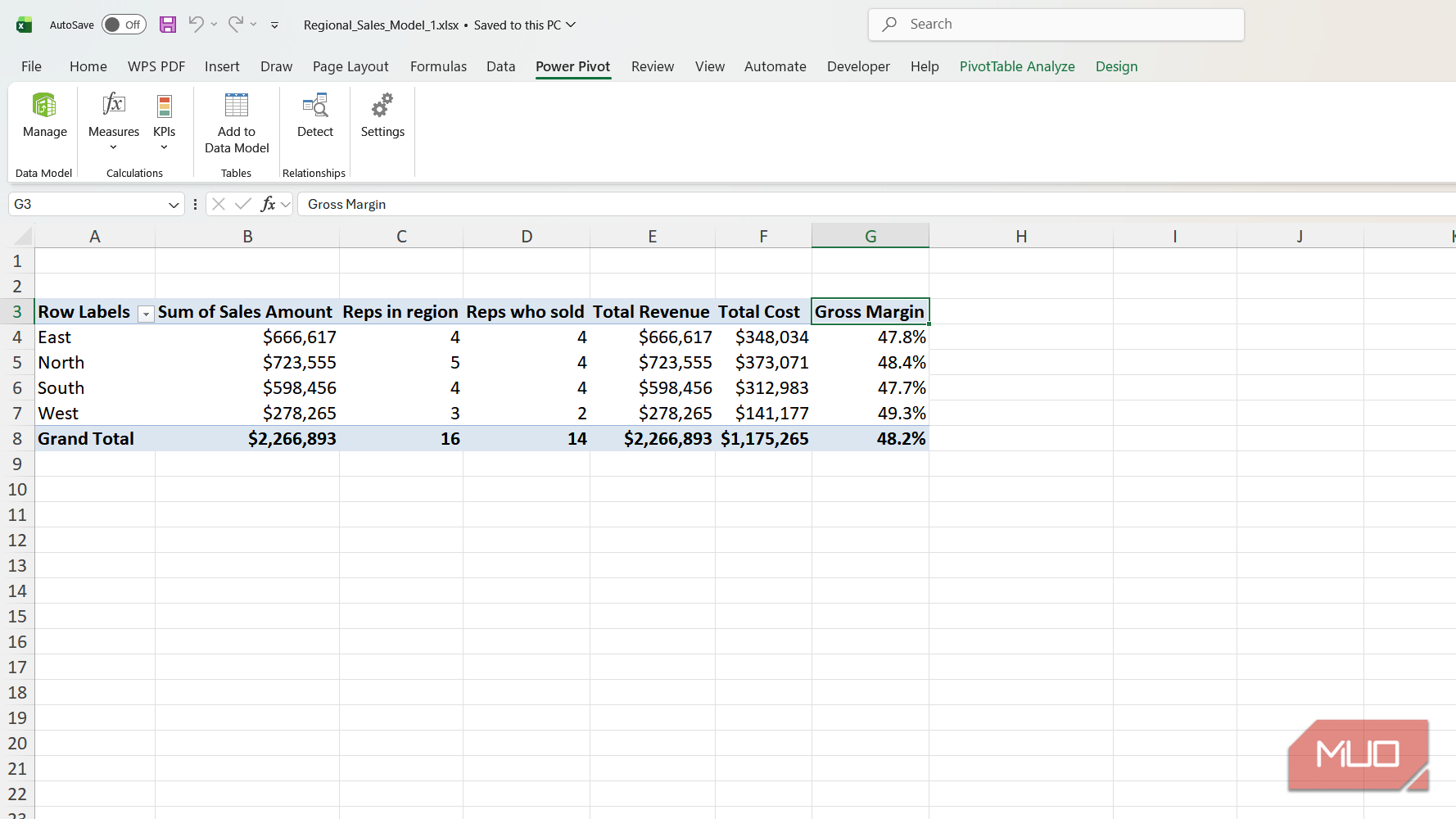Switch to the Insert tab
Image resolution: width=1456 pixels, height=819 pixels.
point(222,66)
